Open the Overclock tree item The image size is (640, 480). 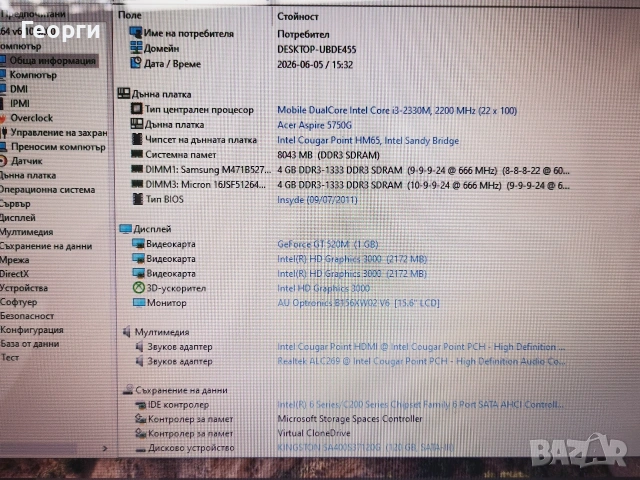point(31,118)
